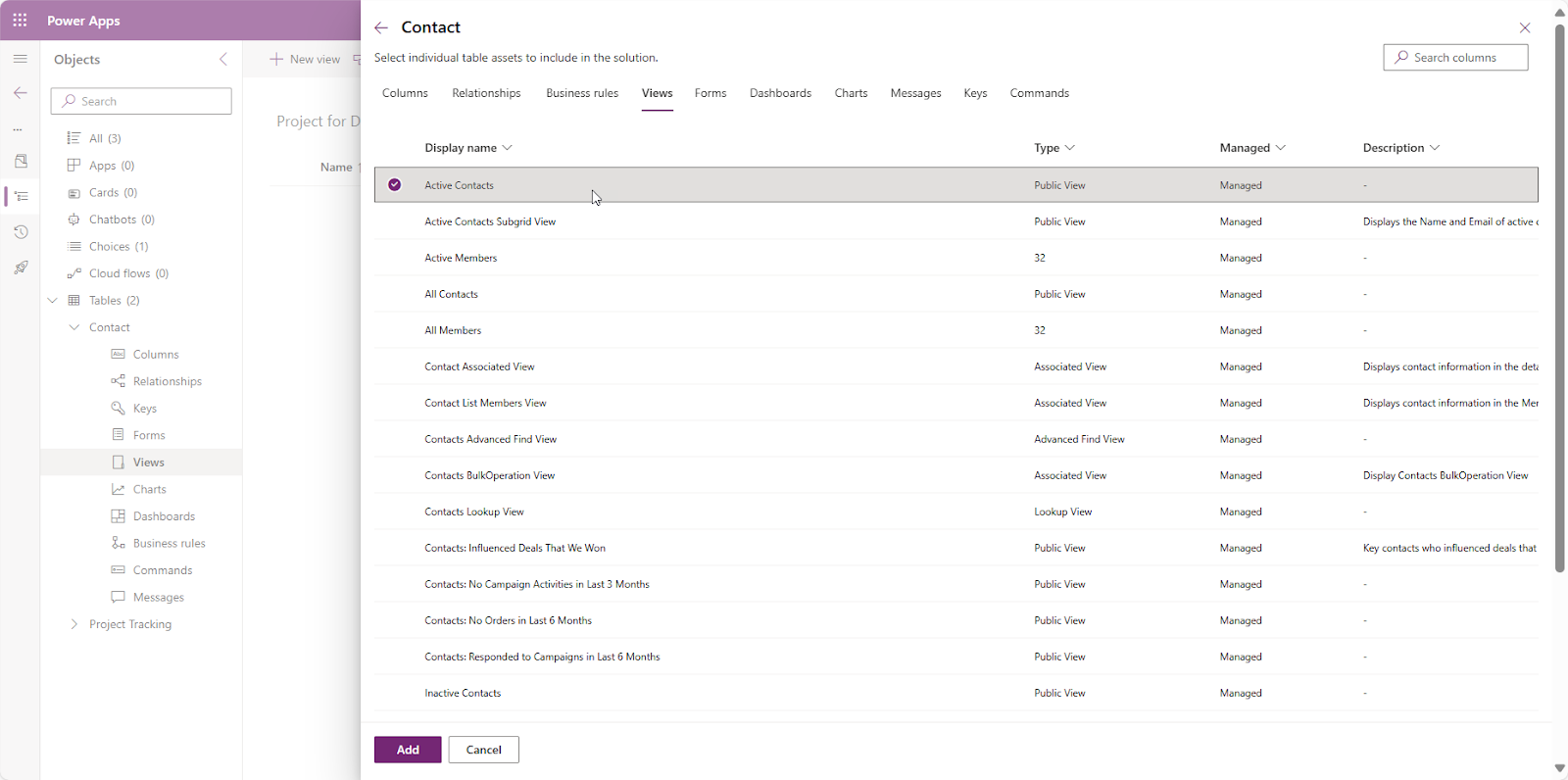This screenshot has height=780, width=1568.
Task: Uncheck the Active Contacts row checkmark
Action: 394,184
